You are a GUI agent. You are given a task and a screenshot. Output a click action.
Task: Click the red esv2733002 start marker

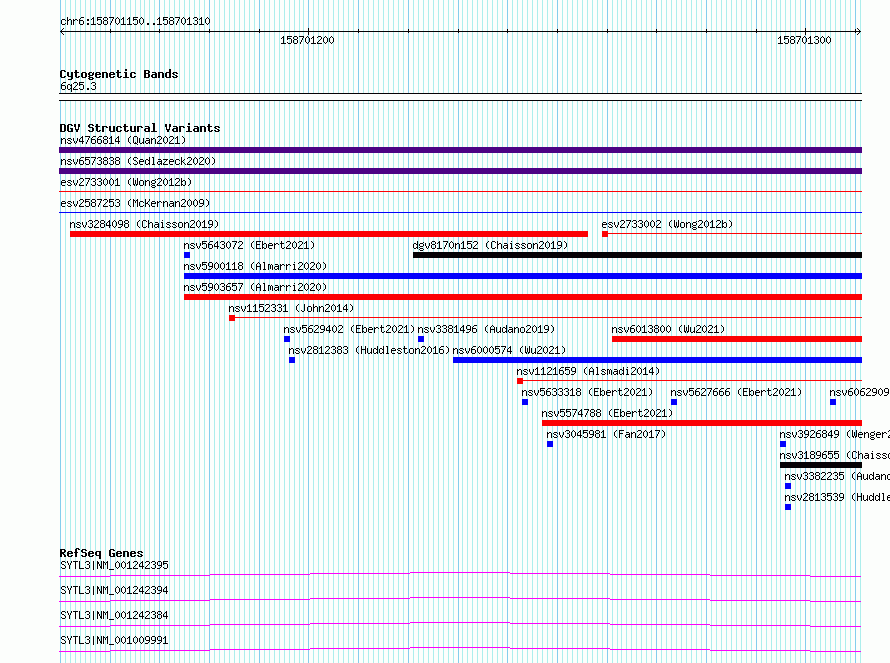click(605, 234)
